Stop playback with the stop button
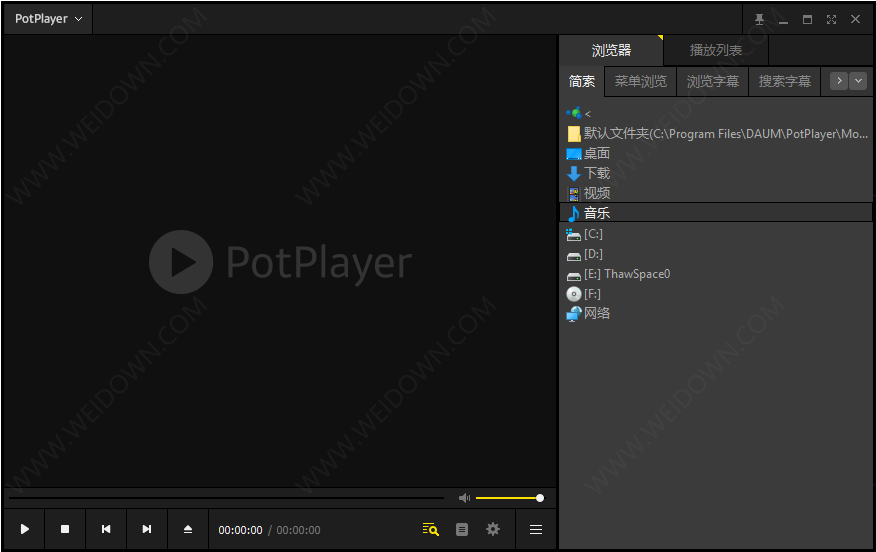The image size is (876, 552). (65, 529)
